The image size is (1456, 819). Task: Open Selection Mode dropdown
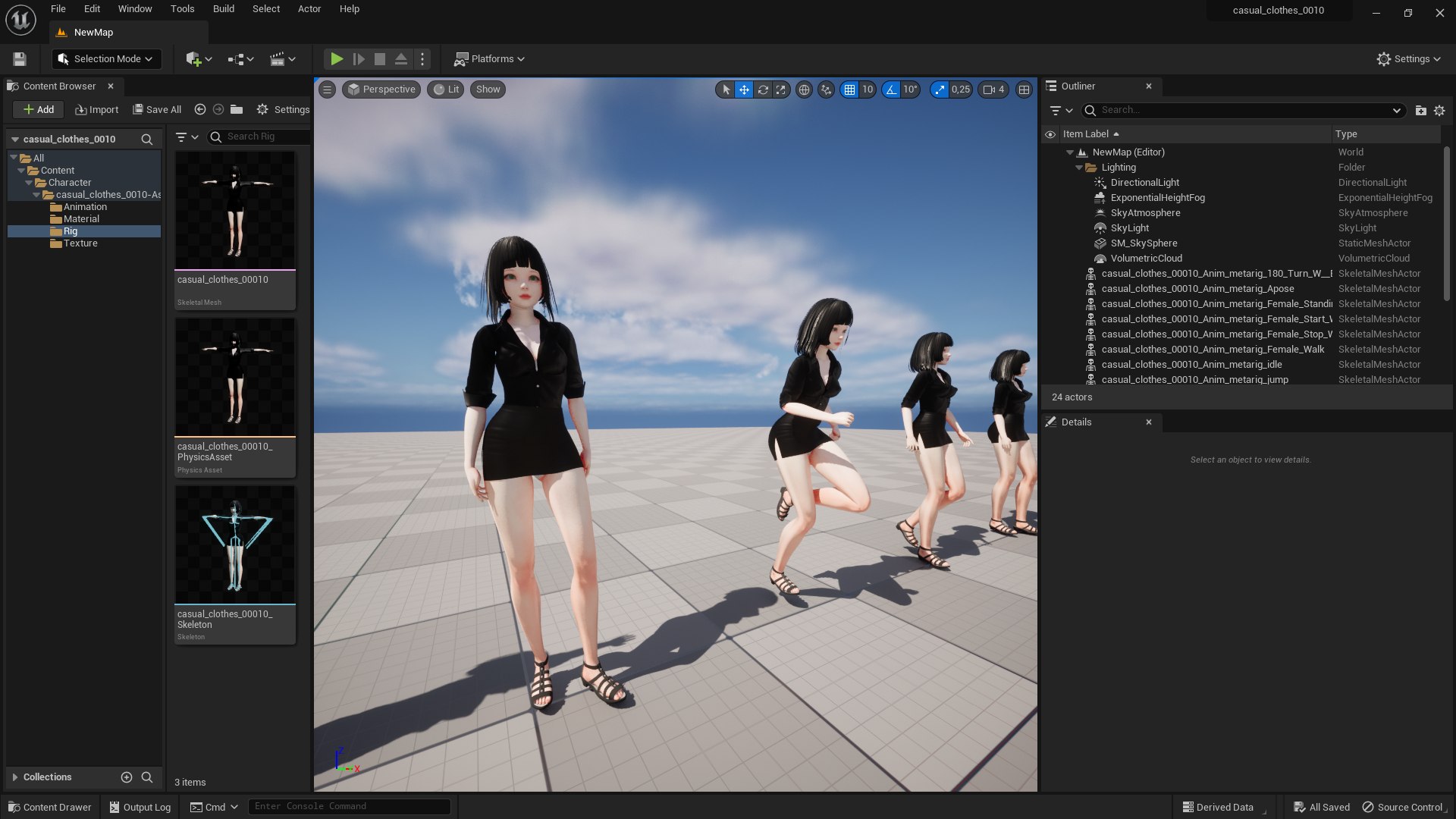click(106, 59)
